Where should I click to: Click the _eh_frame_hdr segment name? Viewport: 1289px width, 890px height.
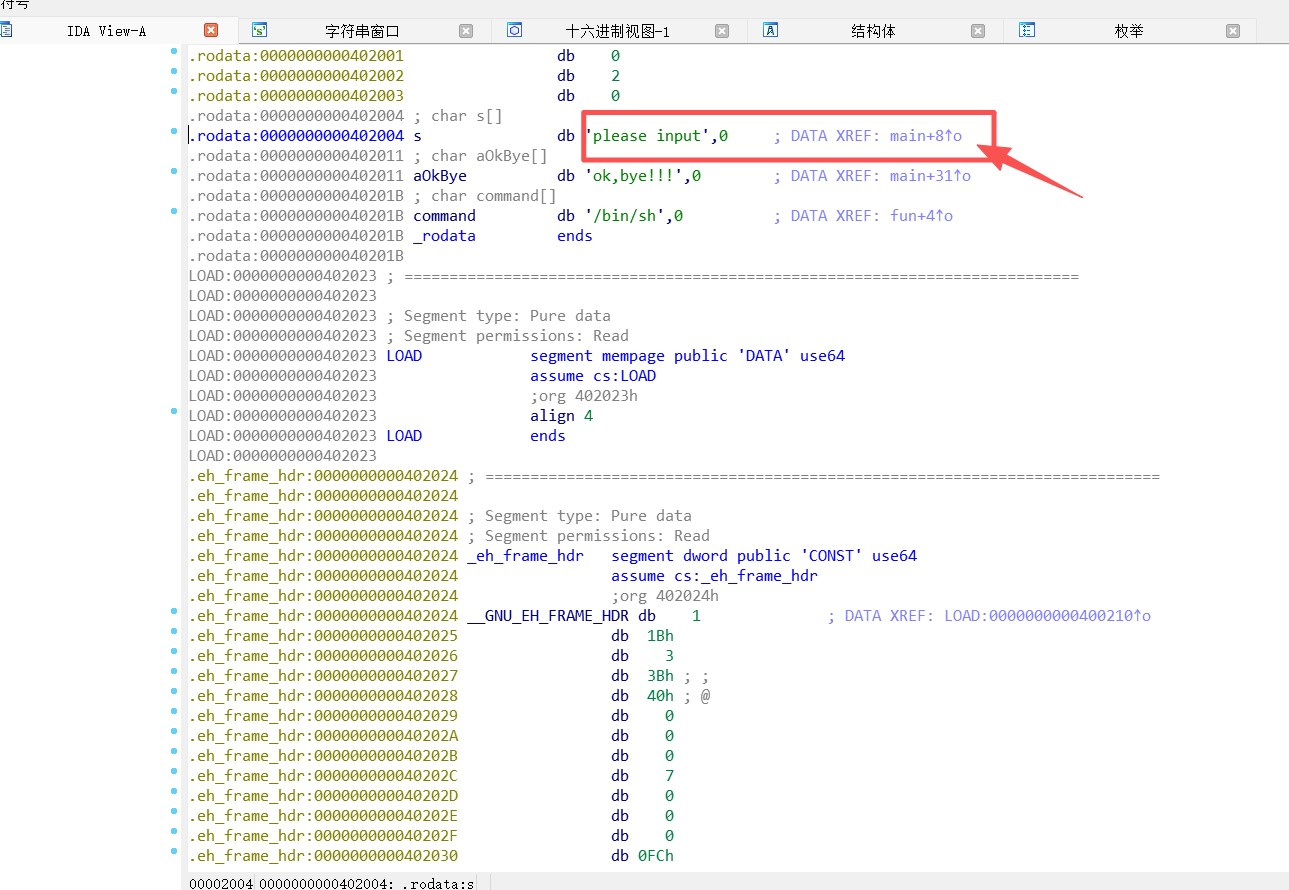point(525,556)
